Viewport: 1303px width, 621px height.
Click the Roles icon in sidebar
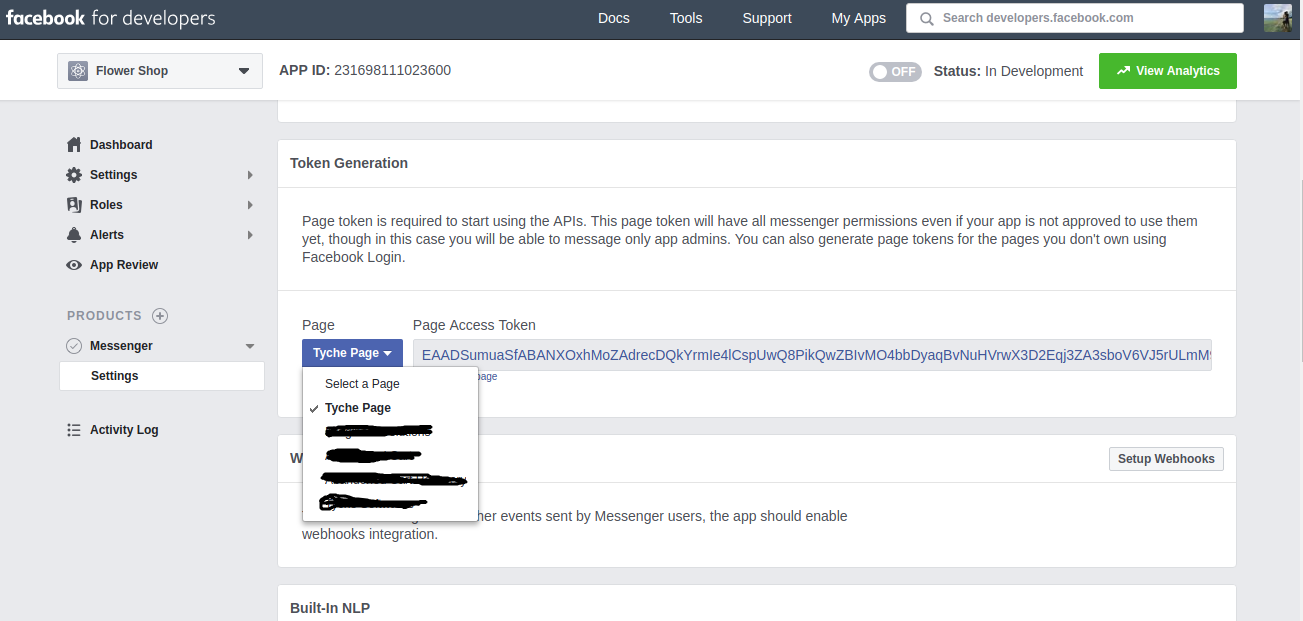74,205
